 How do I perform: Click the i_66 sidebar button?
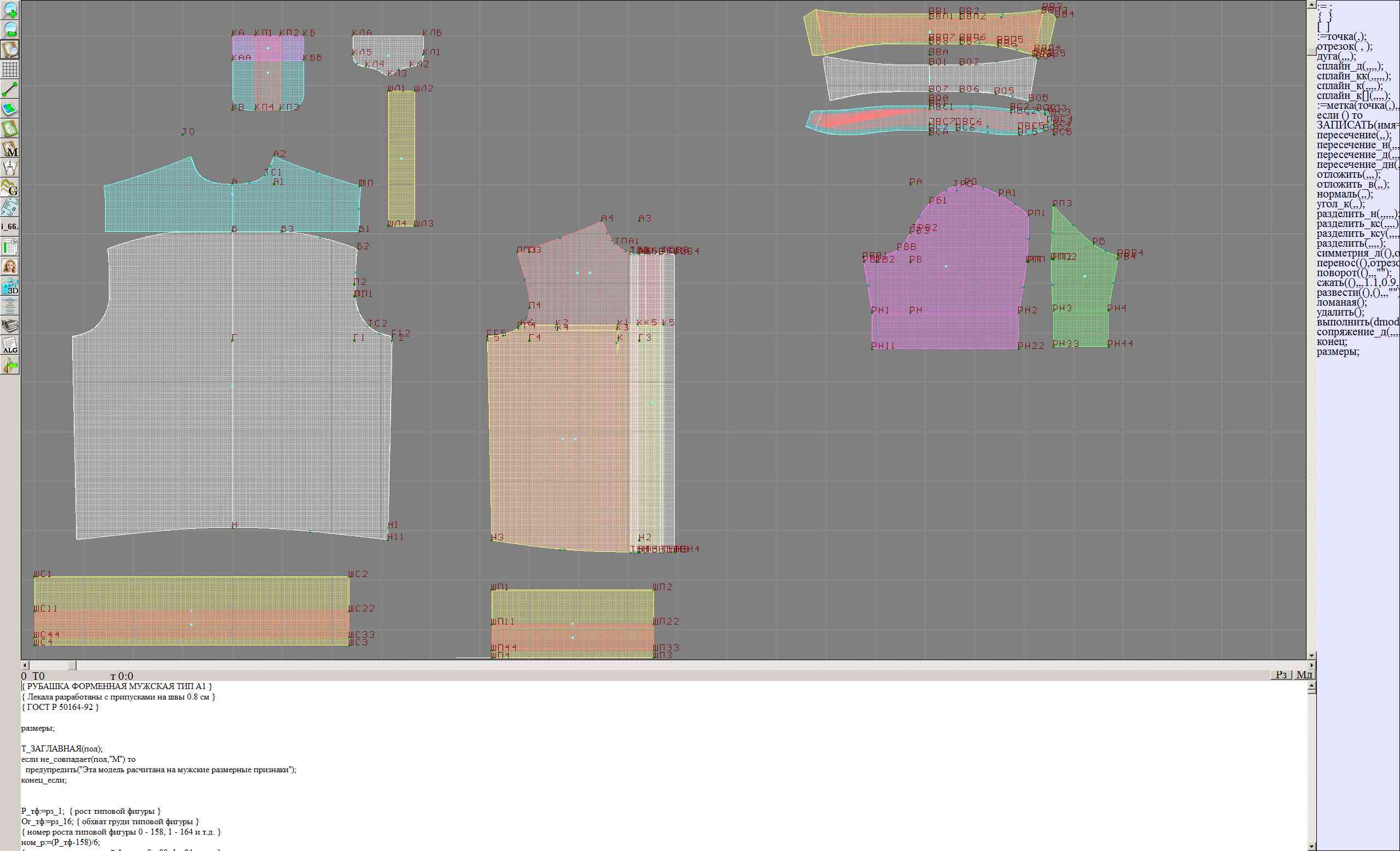[10, 226]
